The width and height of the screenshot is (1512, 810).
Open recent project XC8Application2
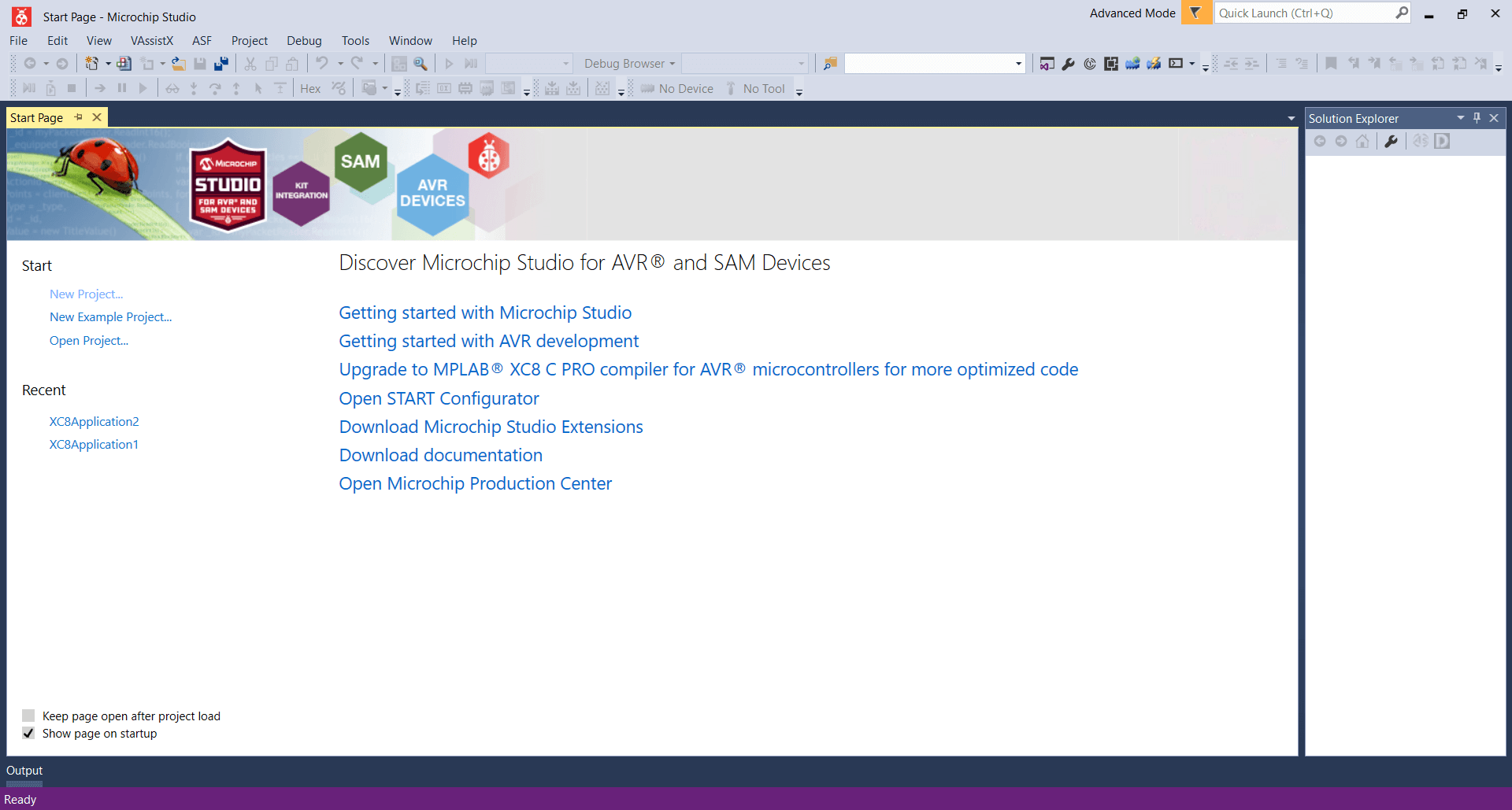[94, 422]
